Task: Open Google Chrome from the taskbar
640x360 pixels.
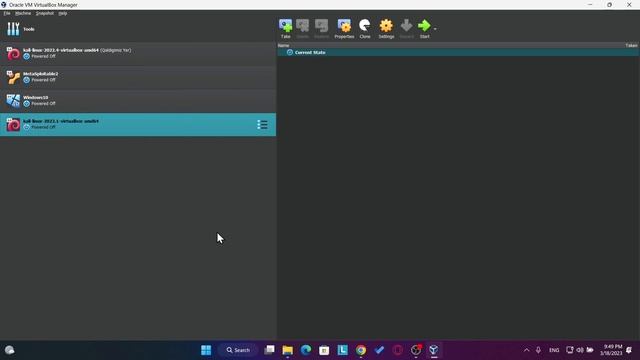Action: tap(361, 350)
